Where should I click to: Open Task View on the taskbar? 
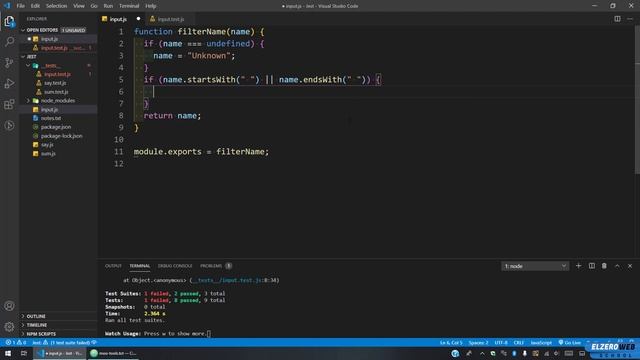24,353
